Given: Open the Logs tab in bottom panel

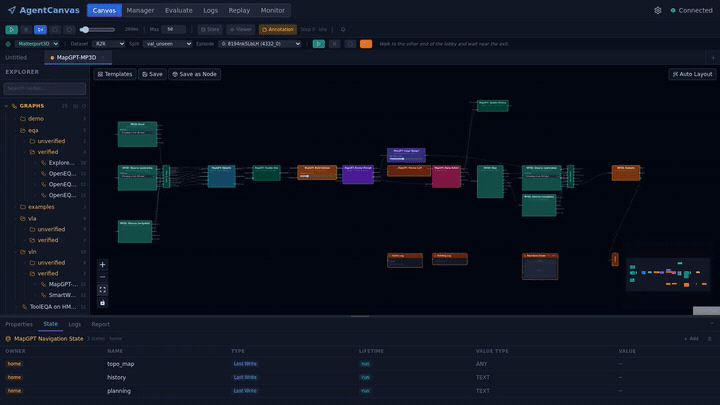Looking at the screenshot, I should (74, 324).
